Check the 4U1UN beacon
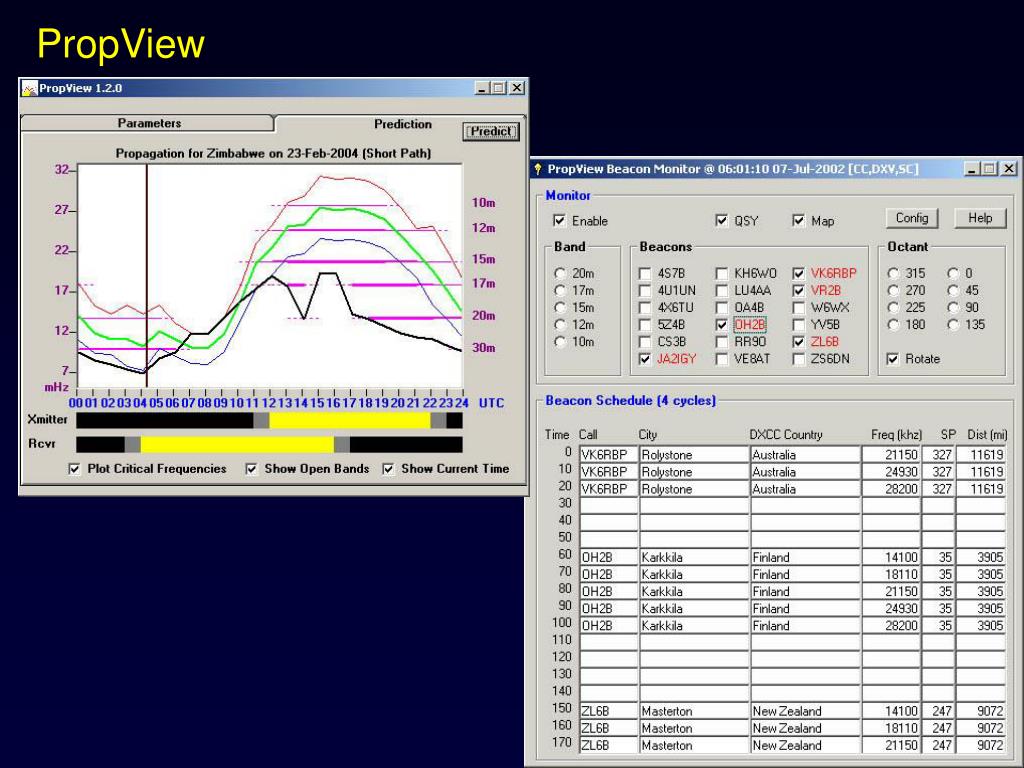The image size is (1024, 768). click(x=645, y=291)
